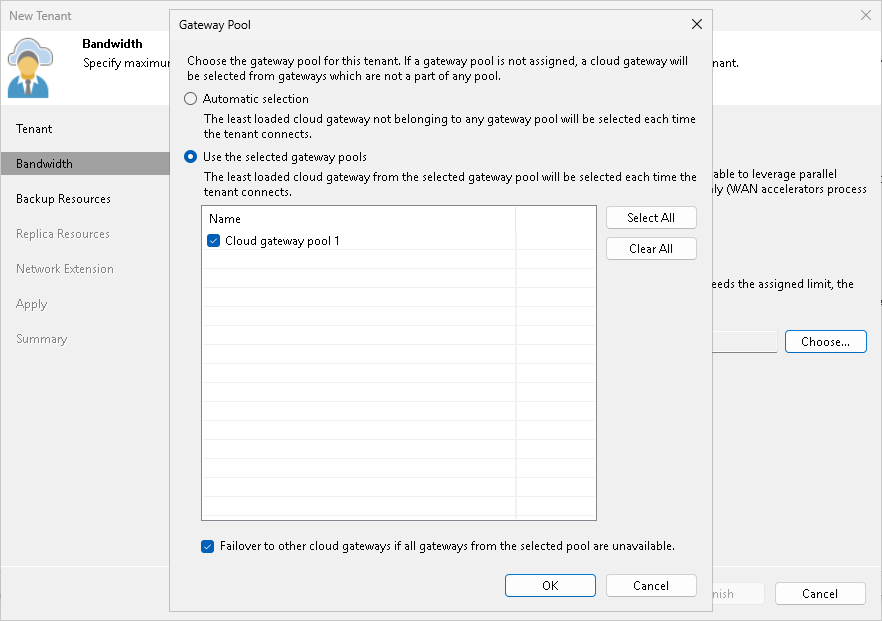Click the Select All button
This screenshot has height=621, width=882.
tap(651, 217)
